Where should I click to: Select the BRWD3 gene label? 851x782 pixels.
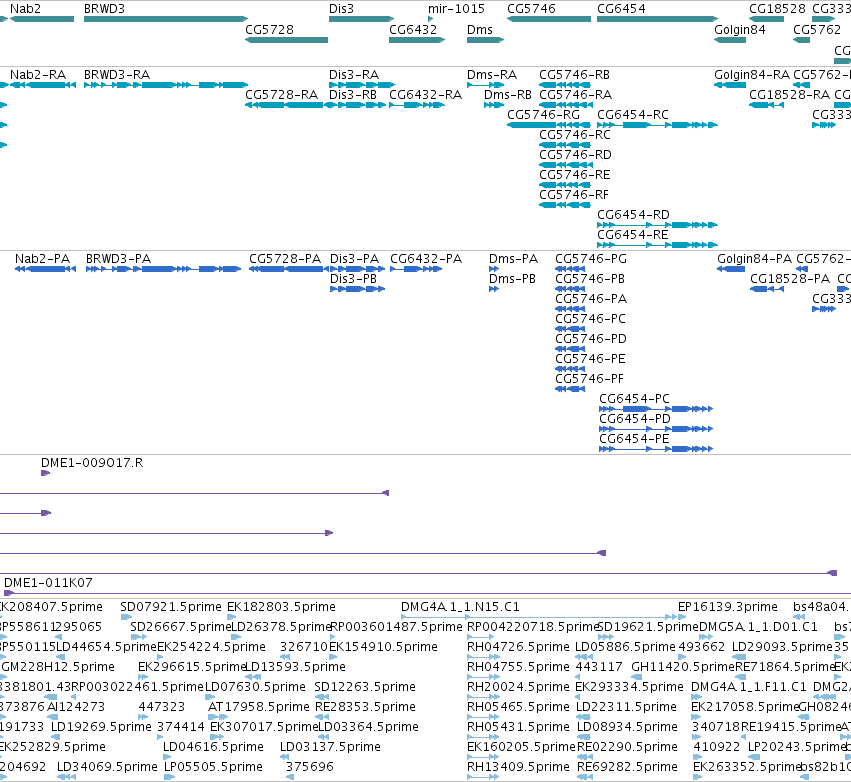[104, 9]
